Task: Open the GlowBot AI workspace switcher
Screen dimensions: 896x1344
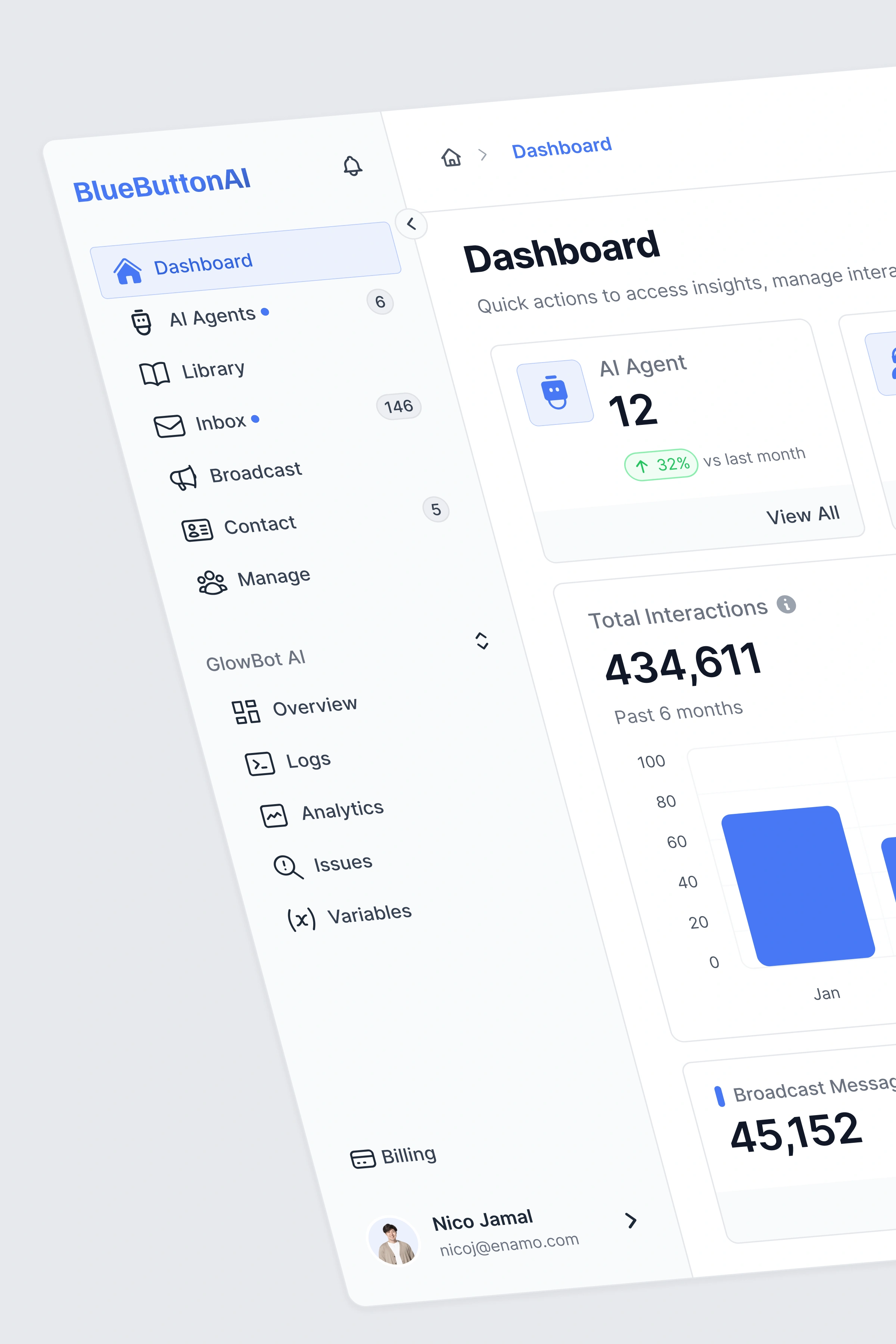Action: pos(482,641)
